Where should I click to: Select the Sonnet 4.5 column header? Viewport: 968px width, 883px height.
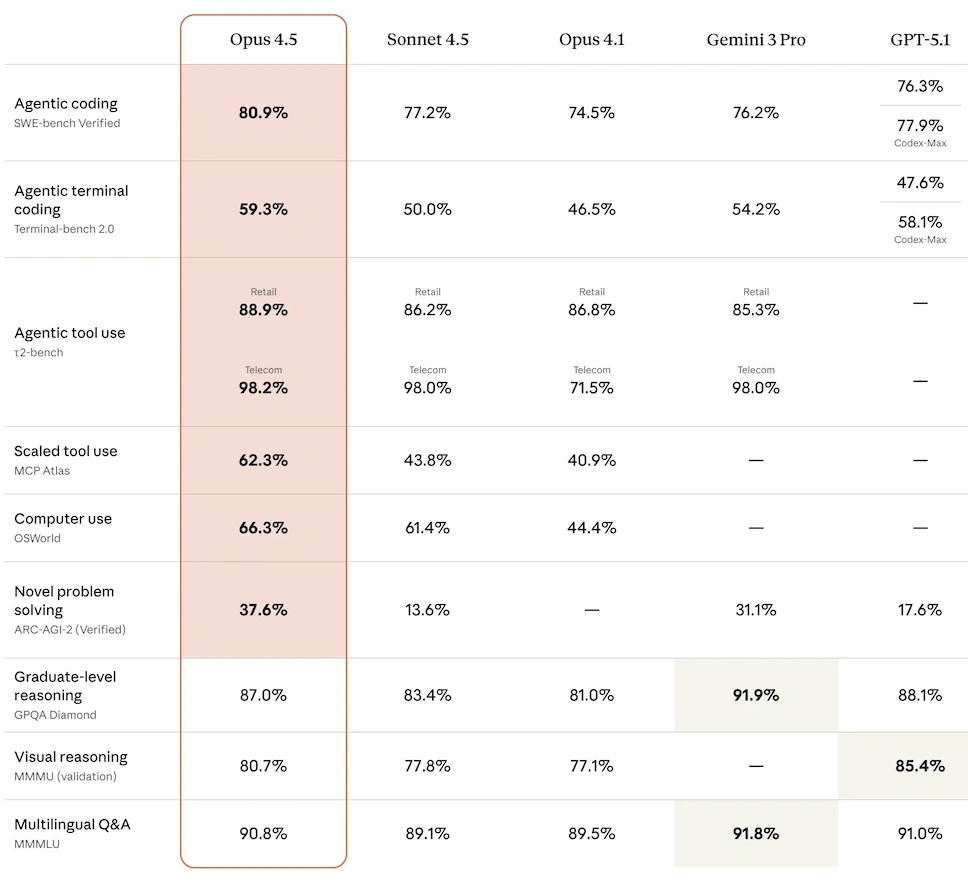point(427,40)
